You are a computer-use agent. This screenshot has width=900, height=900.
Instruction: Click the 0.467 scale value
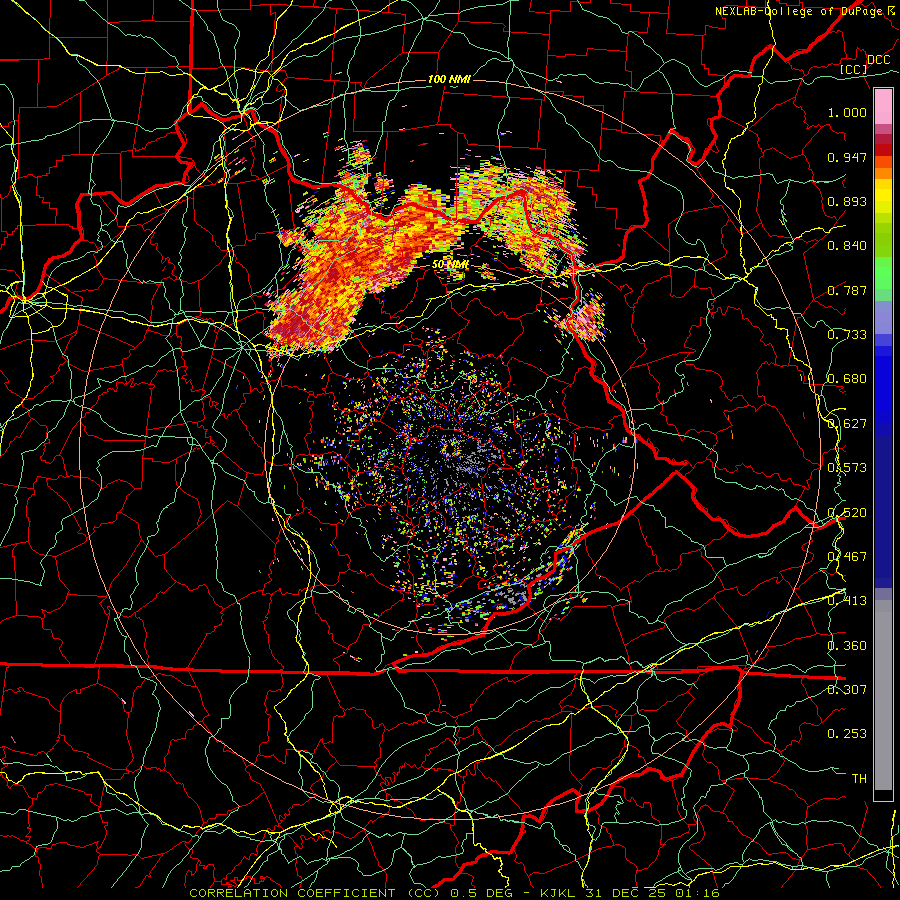click(x=847, y=557)
